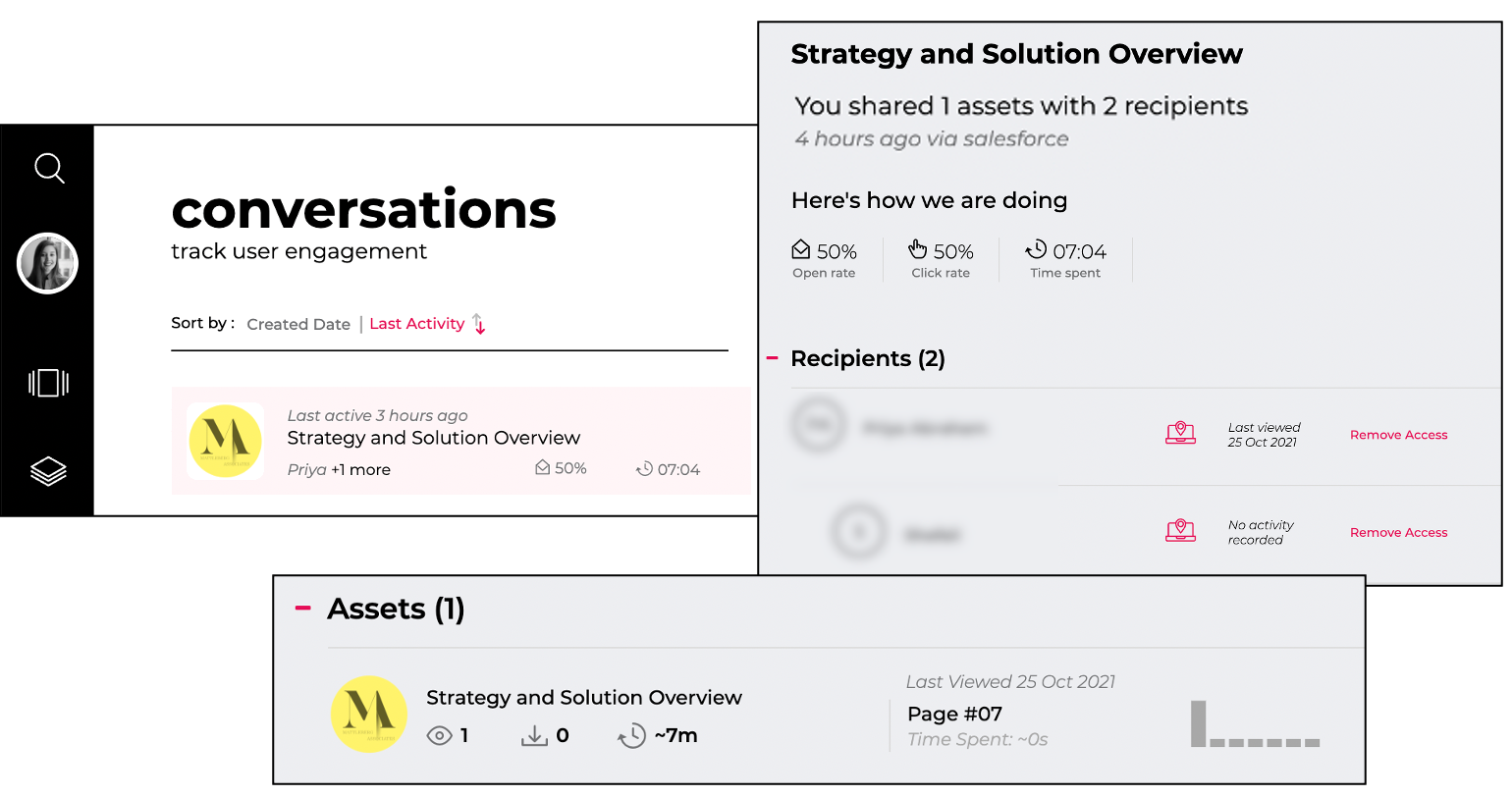The width and height of the screenshot is (1512, 797).
Task: Click the click rate hand icon
Action: coord(918,249)
